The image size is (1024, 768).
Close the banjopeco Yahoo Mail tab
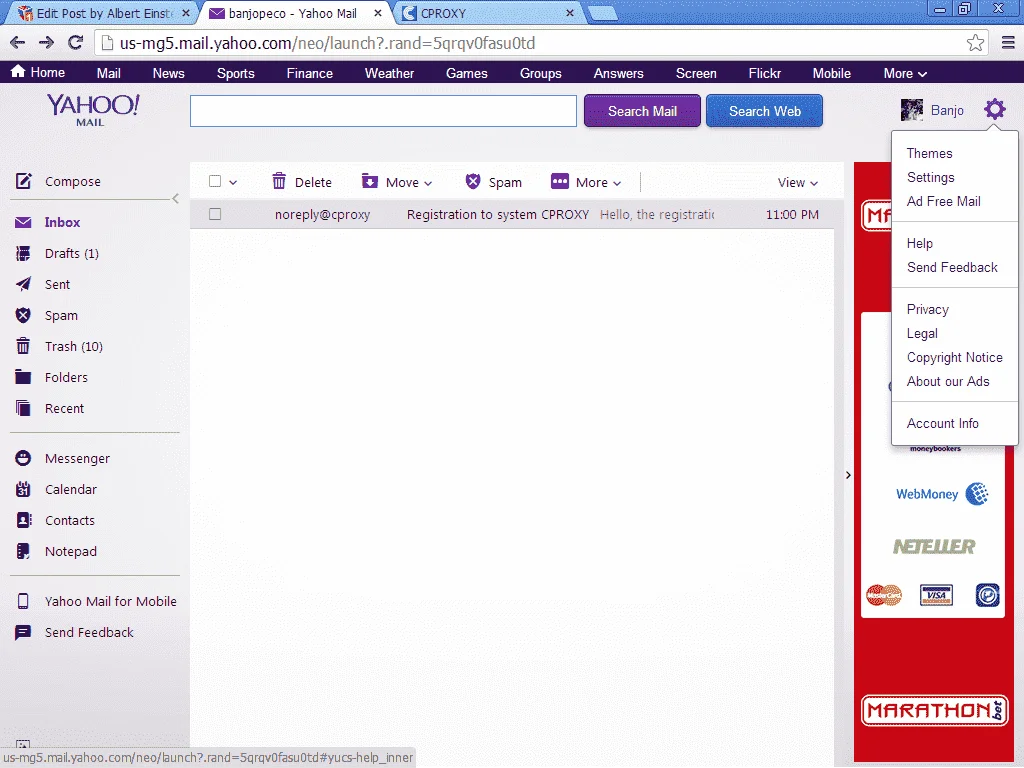[377, 13]
